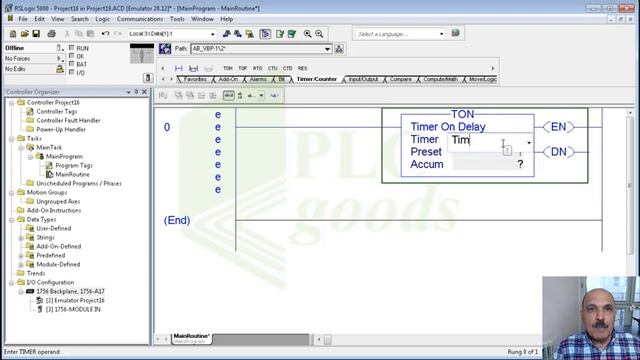Open the Path AB_VBP-1 dropdown
The image size is (640, 360).
327,49
